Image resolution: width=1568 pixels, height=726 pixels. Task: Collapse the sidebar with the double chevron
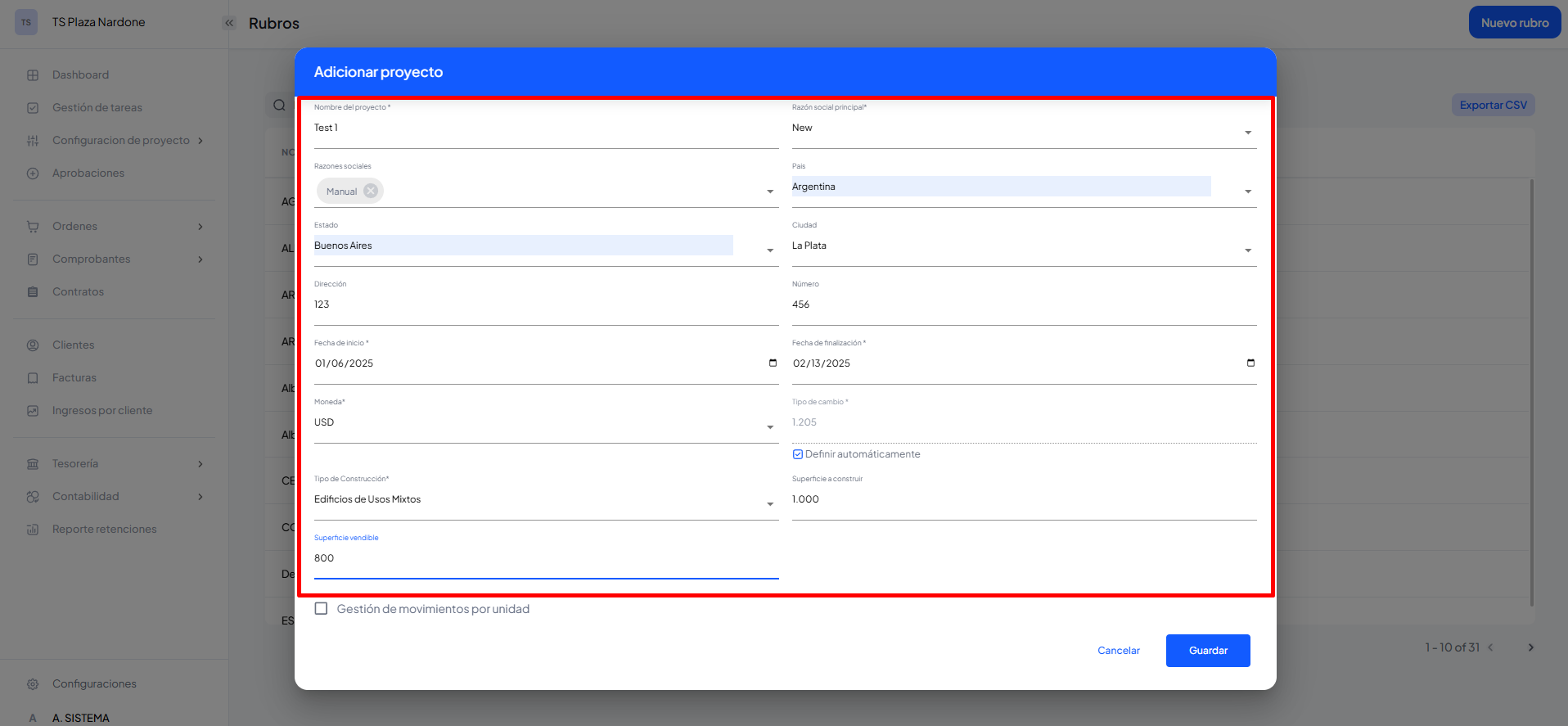[229, 23]
